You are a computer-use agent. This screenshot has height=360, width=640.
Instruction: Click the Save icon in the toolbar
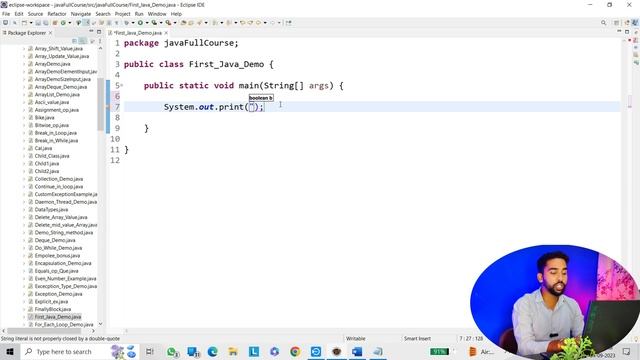(x=38, y=22)
